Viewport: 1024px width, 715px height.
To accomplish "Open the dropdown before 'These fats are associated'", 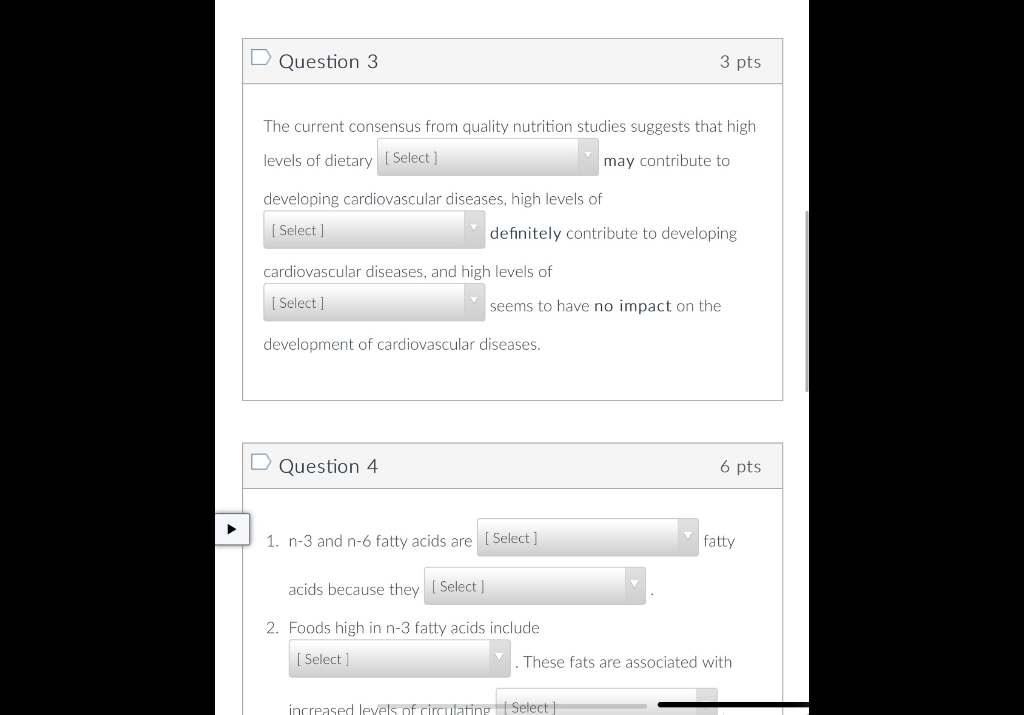I will [x=400, y=658].
